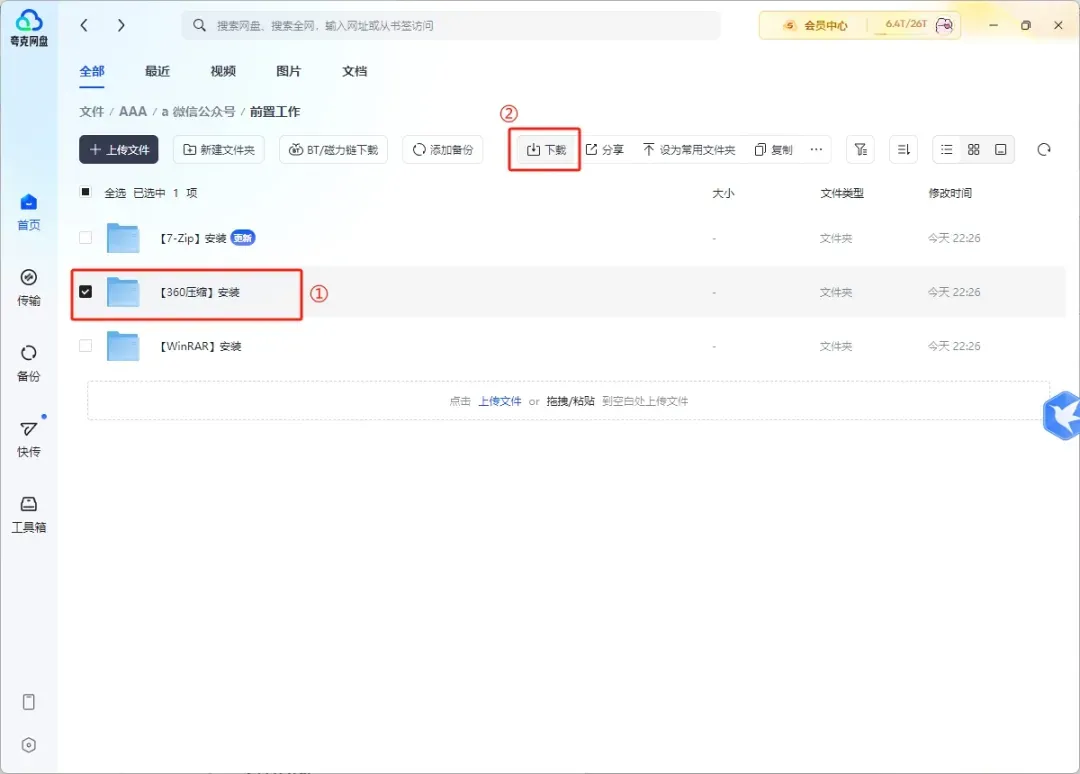
Task: Open the 【WinRAR】安装 folder icon
Action: [x=123, y=346]
